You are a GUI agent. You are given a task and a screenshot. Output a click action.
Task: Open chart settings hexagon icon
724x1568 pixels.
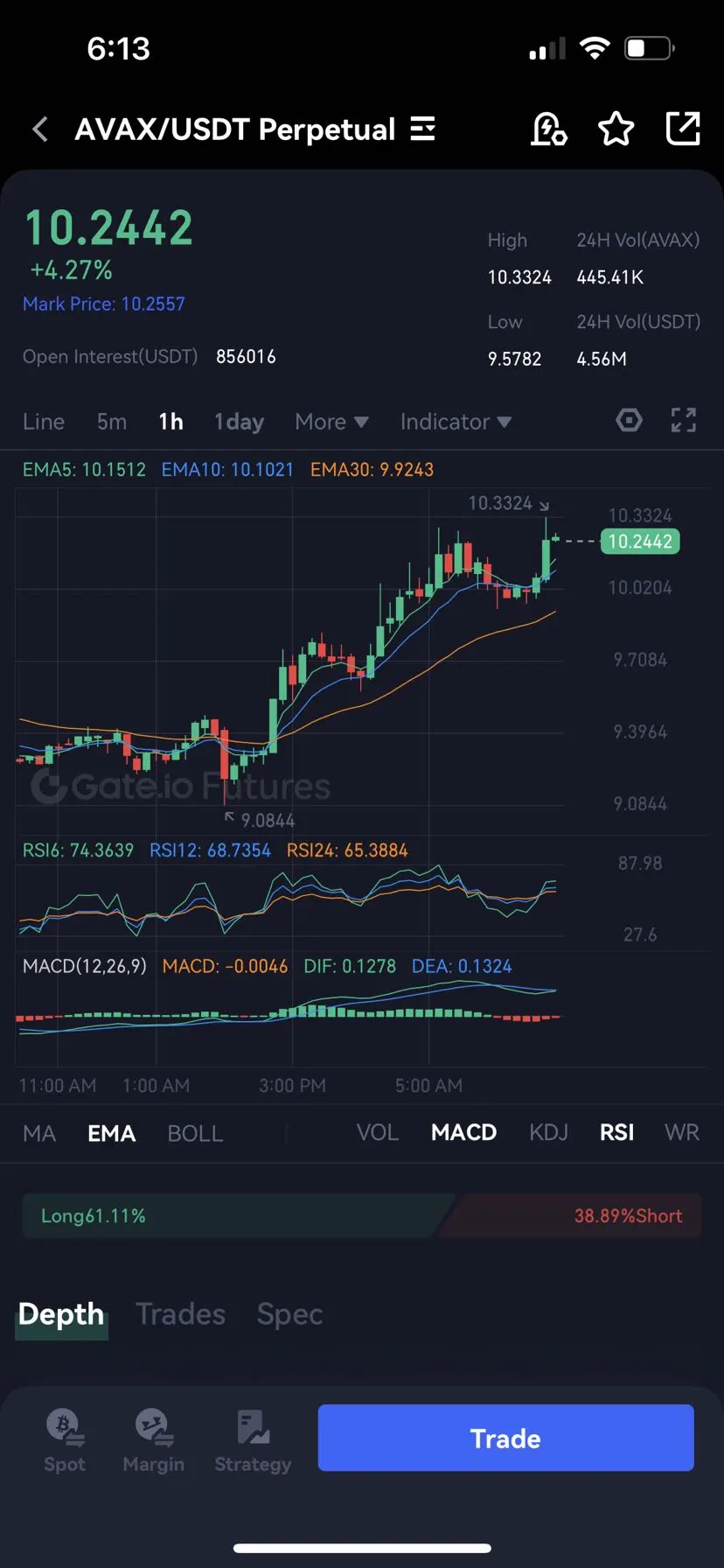(629, 421)
